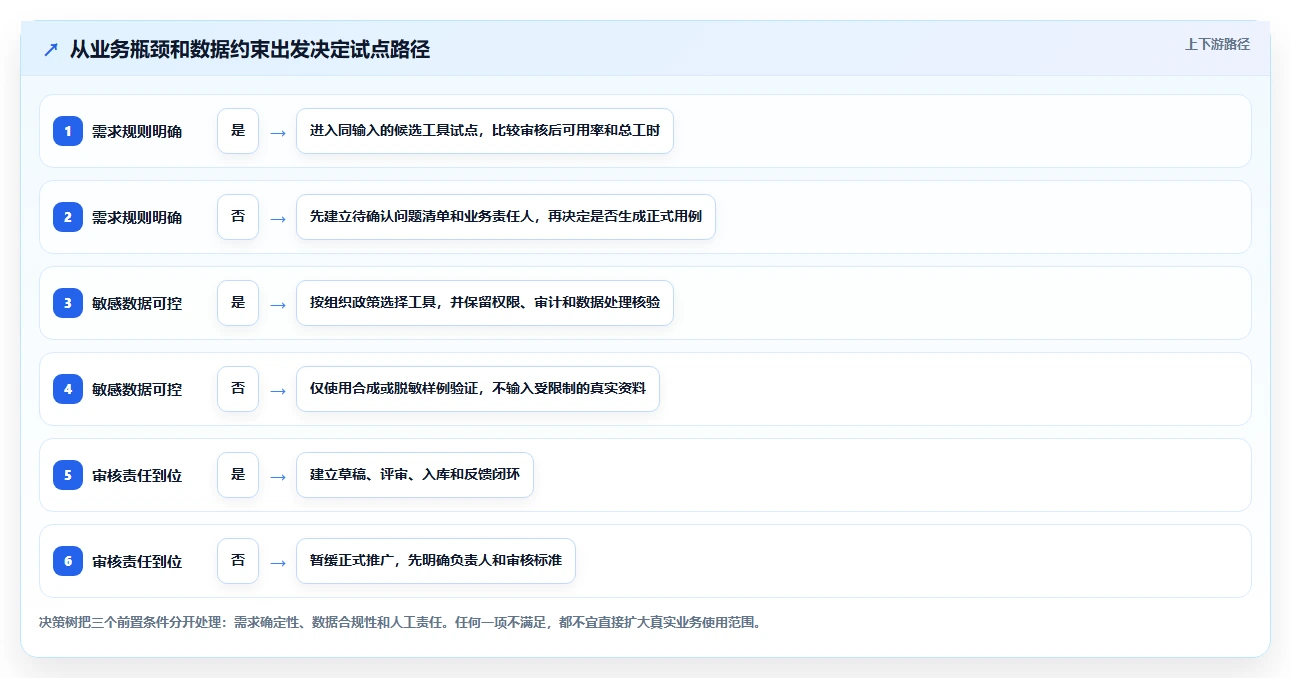Click the 否 chip in row 4

(238, 389)
